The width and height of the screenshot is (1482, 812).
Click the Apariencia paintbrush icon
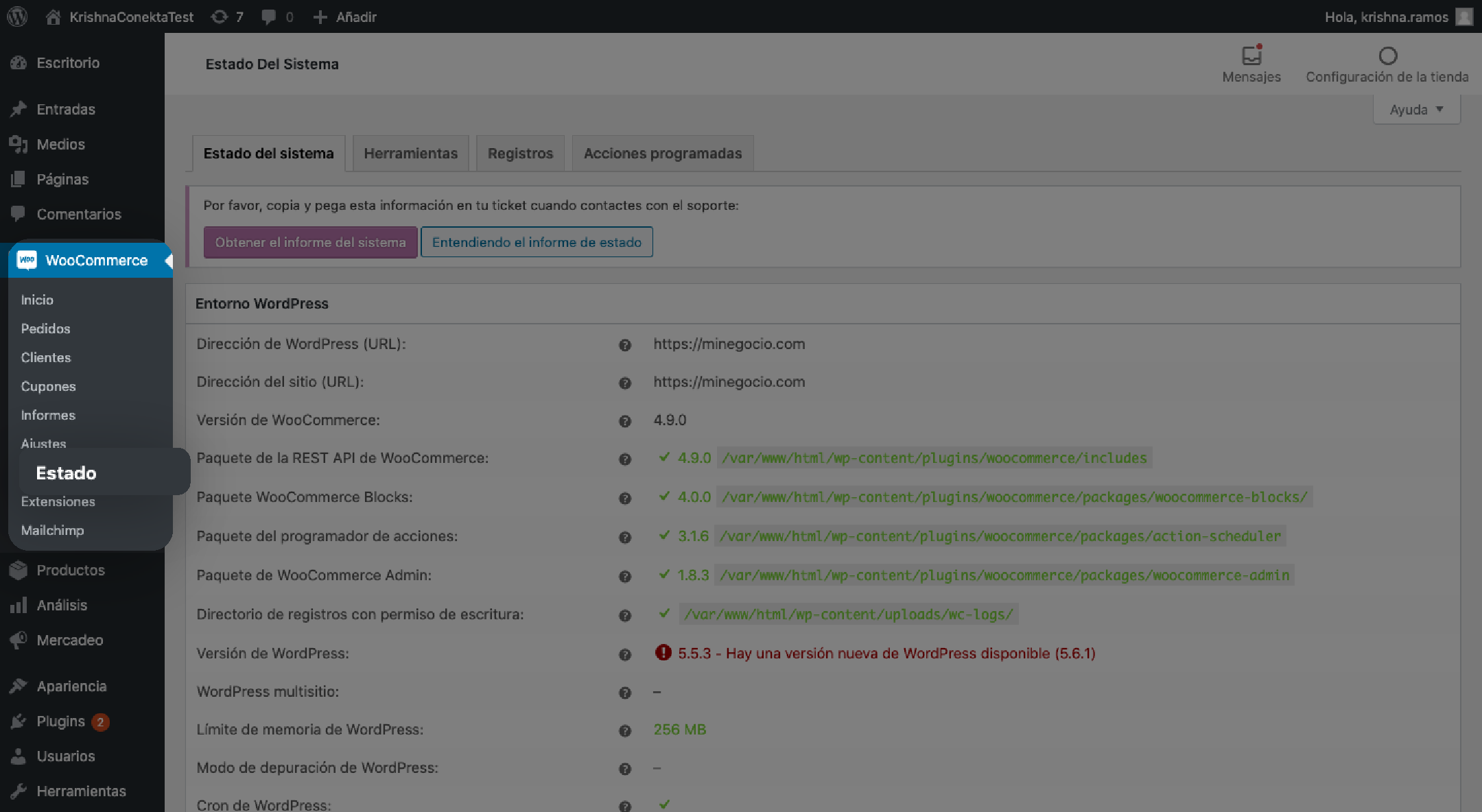(x=19, y=686)
